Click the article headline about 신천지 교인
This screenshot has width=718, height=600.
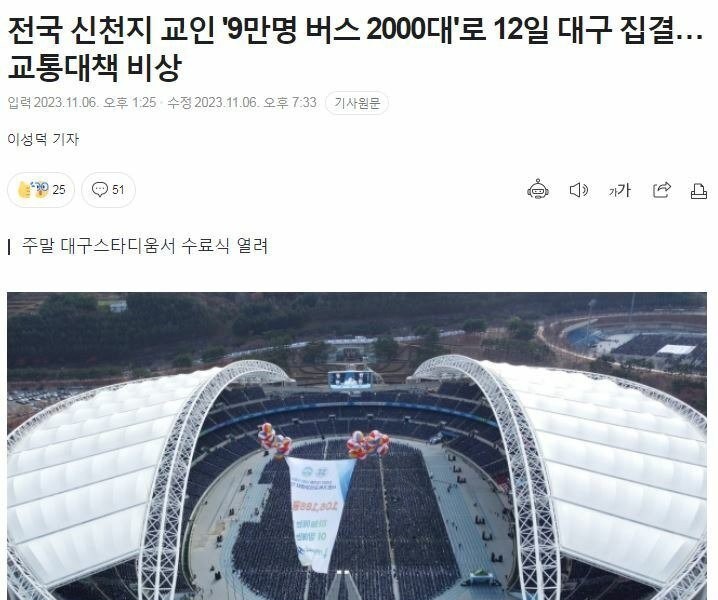[355, 49]
